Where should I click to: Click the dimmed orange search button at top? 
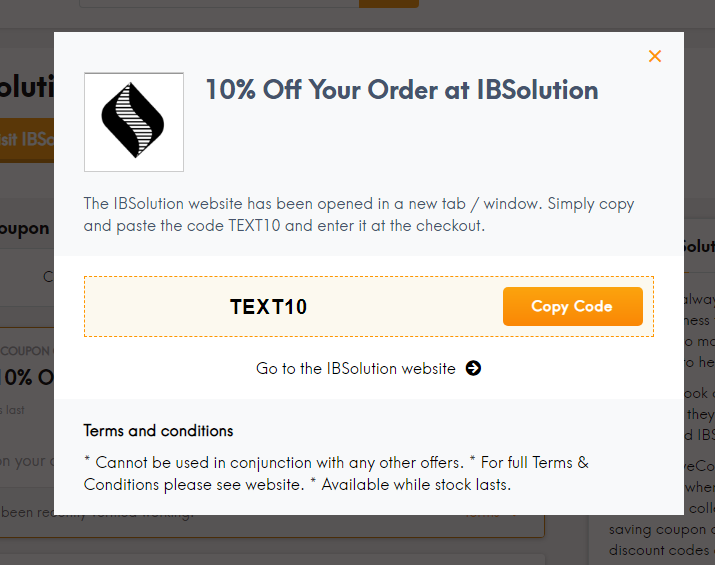pyautogui.click(x=389, y=4)
